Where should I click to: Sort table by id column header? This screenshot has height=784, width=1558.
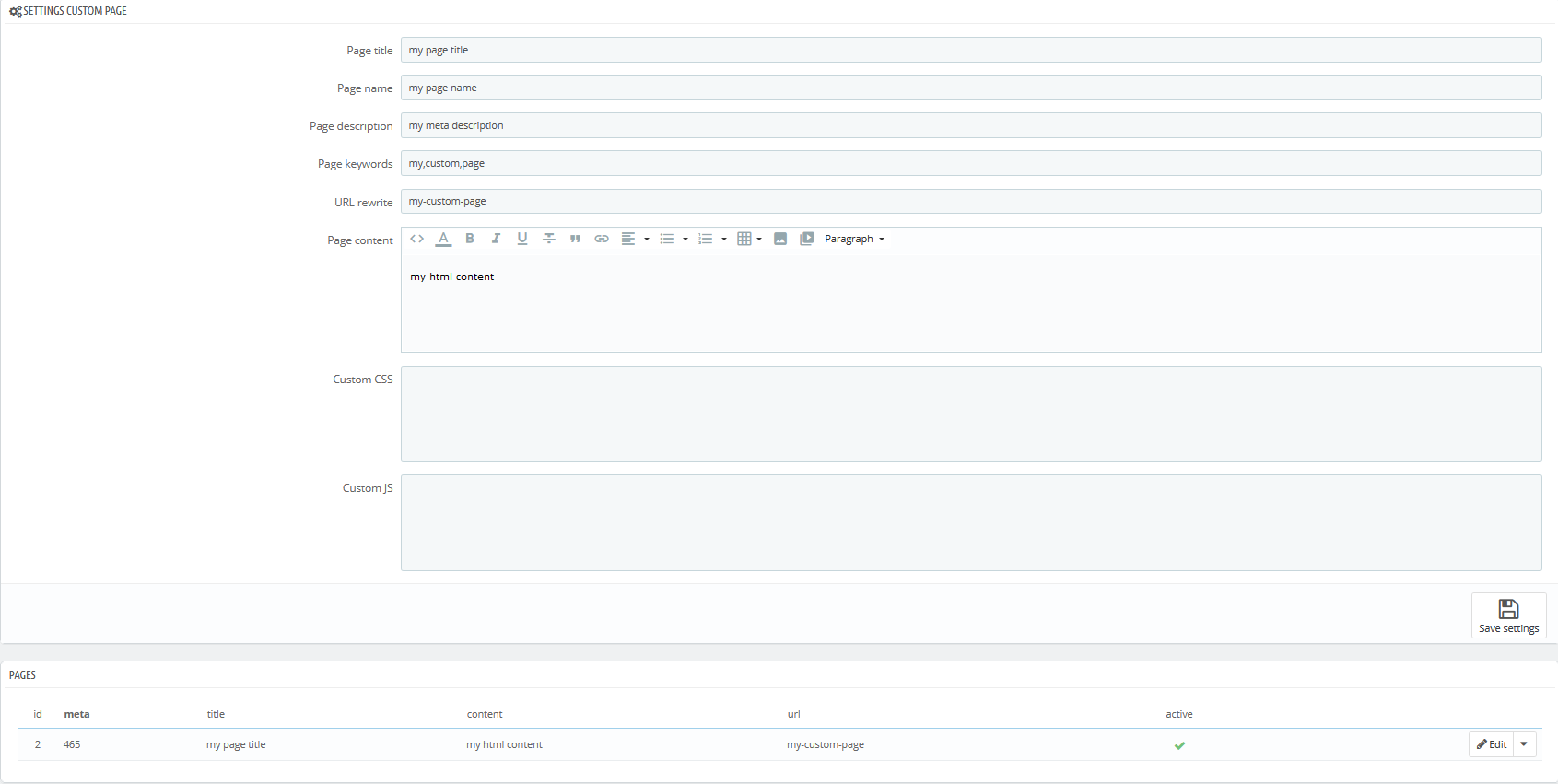38,714
